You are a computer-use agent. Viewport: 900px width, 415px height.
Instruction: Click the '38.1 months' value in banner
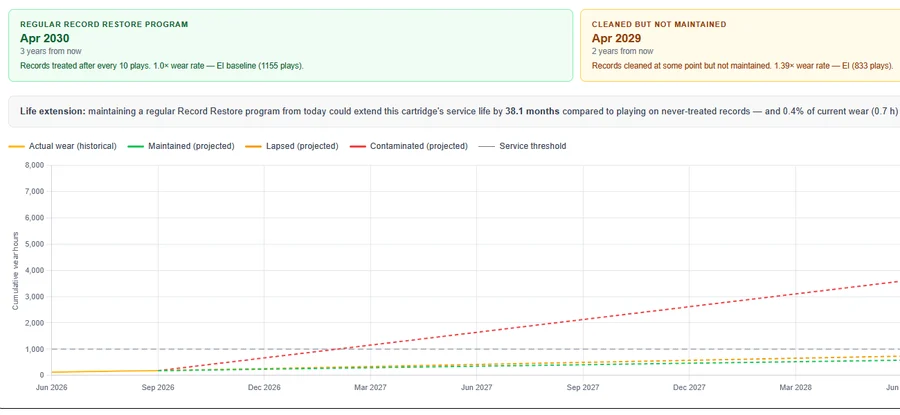point(532,111)
